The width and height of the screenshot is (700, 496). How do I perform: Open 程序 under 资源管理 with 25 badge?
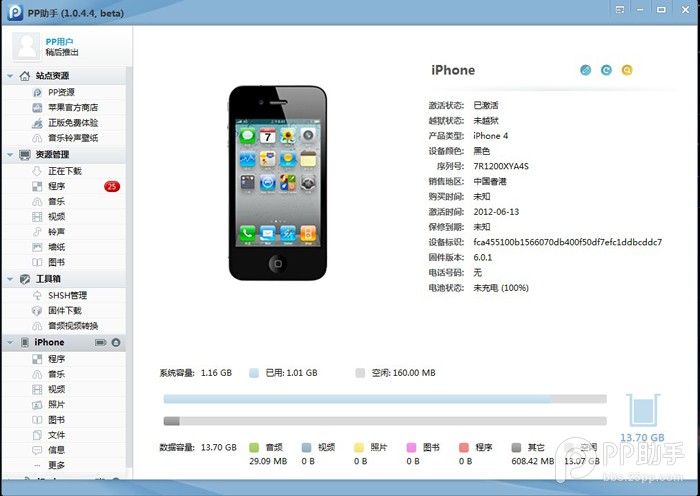[63, 186]
